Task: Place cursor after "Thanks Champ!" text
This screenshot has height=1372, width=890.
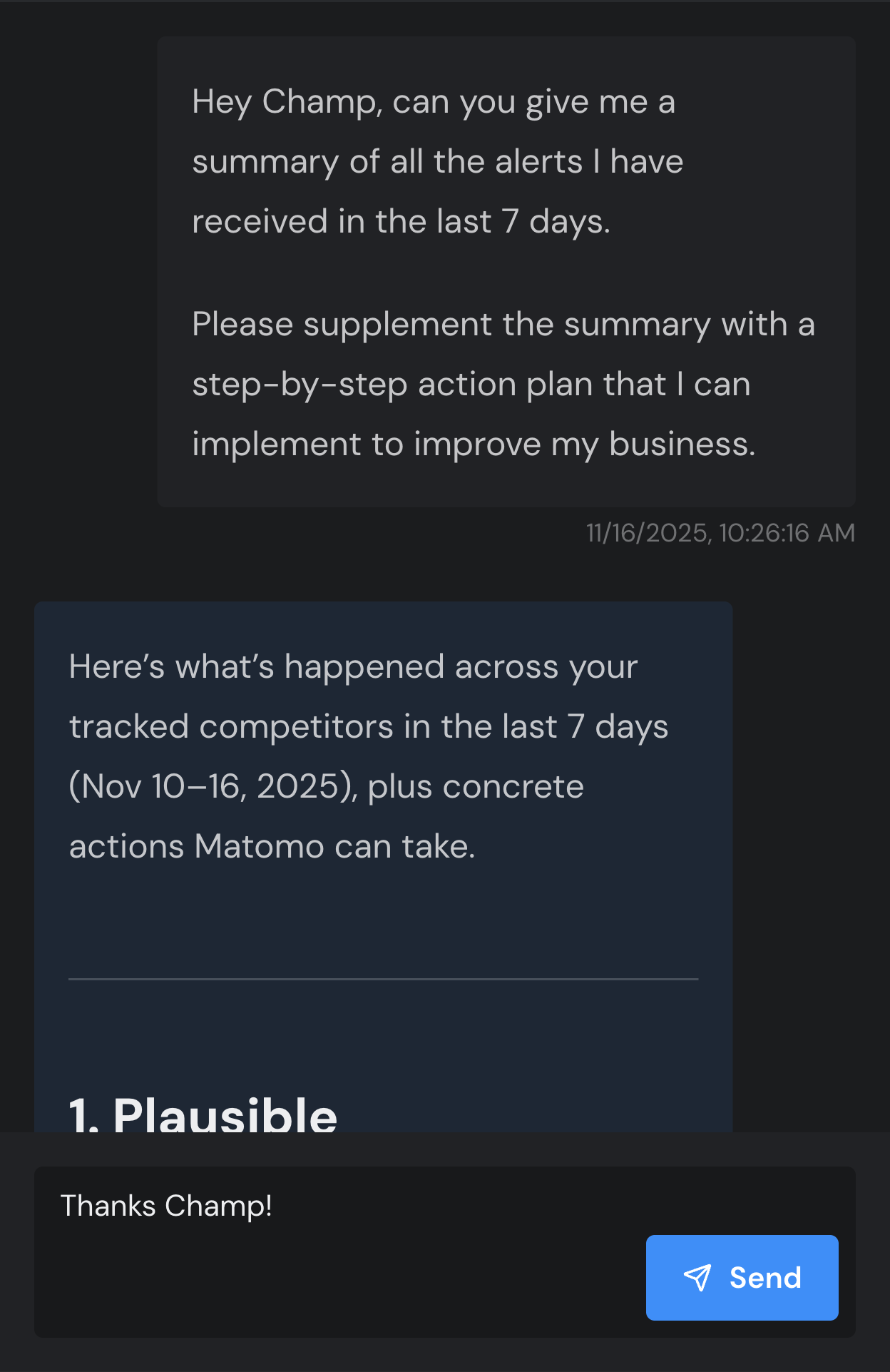Action: point(273,1206)
